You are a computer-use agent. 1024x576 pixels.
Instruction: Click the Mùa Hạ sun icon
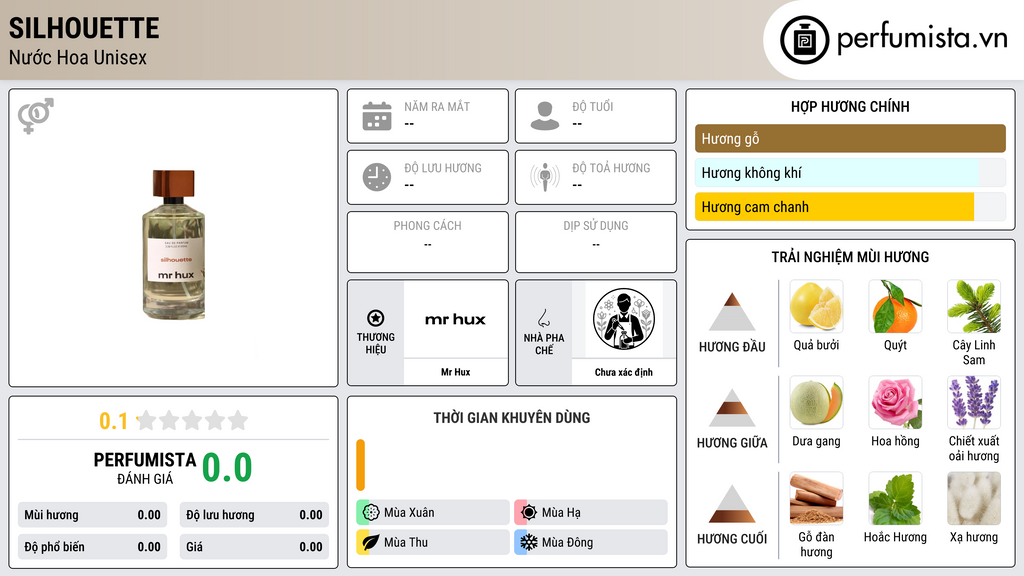pos(529,512)
